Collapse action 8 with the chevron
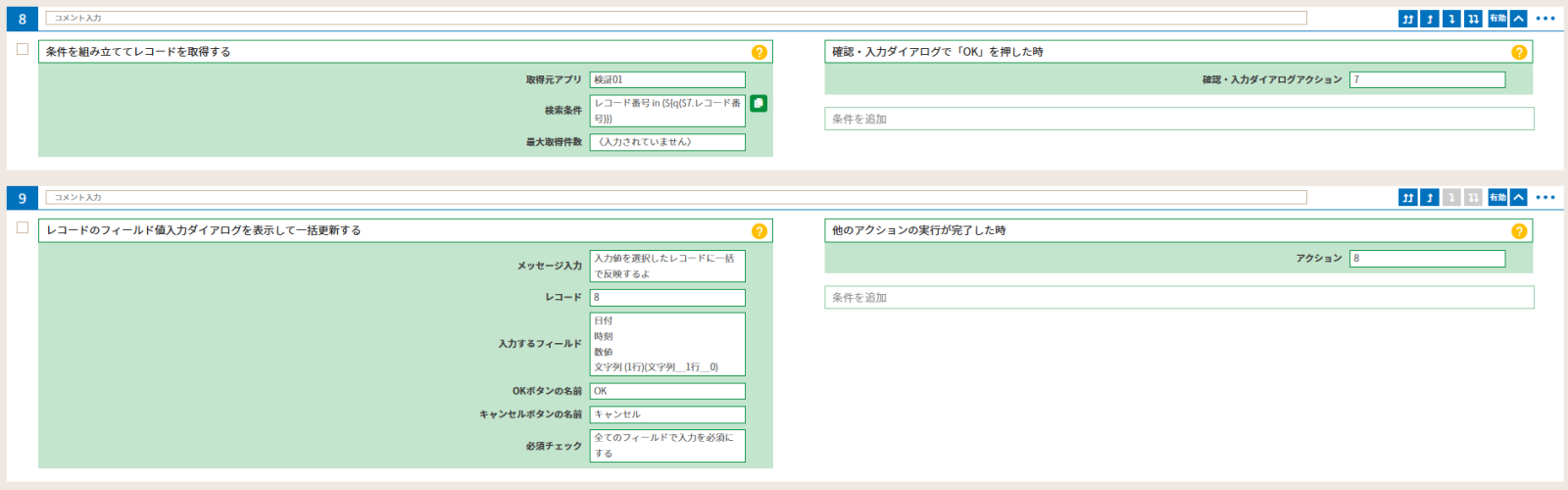 1518,19
